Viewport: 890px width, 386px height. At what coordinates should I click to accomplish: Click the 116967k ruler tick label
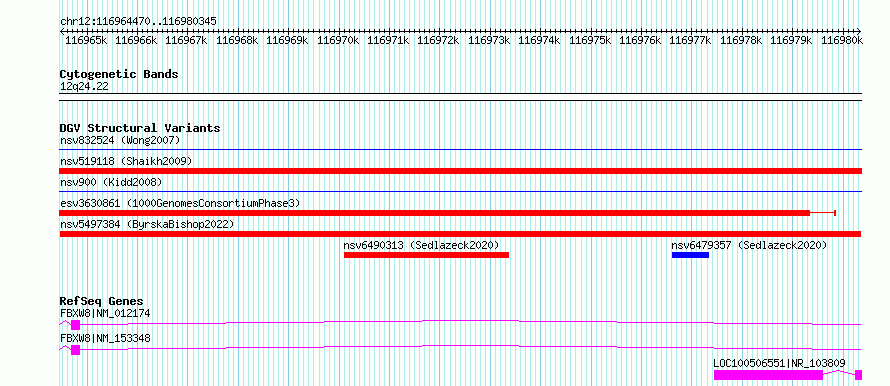[x=186, y=40]
